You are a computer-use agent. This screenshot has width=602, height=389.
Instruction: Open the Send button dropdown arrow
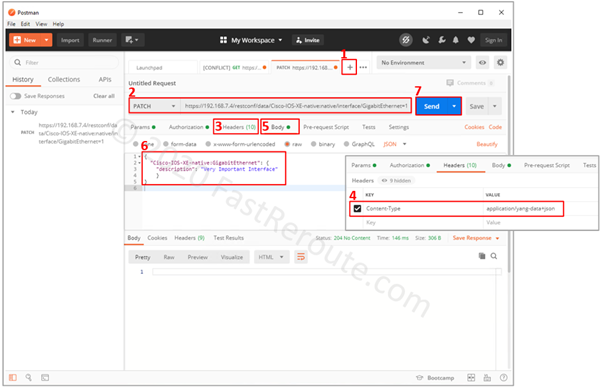[x=454, y=106]
